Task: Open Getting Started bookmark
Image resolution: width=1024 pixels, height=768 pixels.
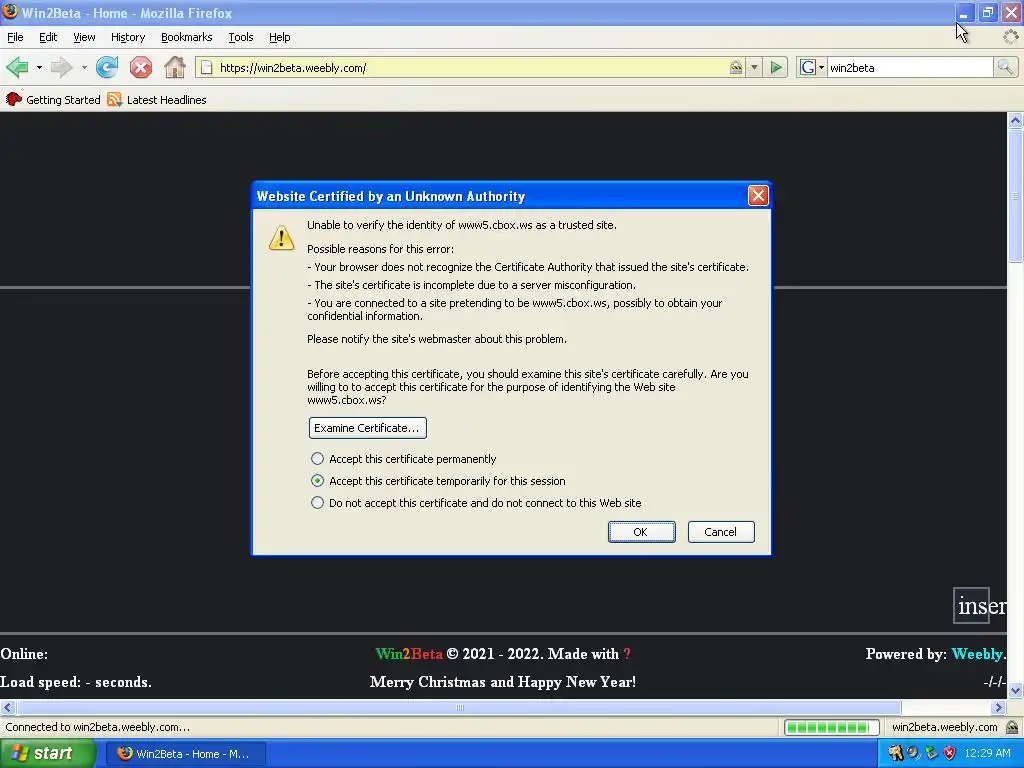Action: [53, 100]
